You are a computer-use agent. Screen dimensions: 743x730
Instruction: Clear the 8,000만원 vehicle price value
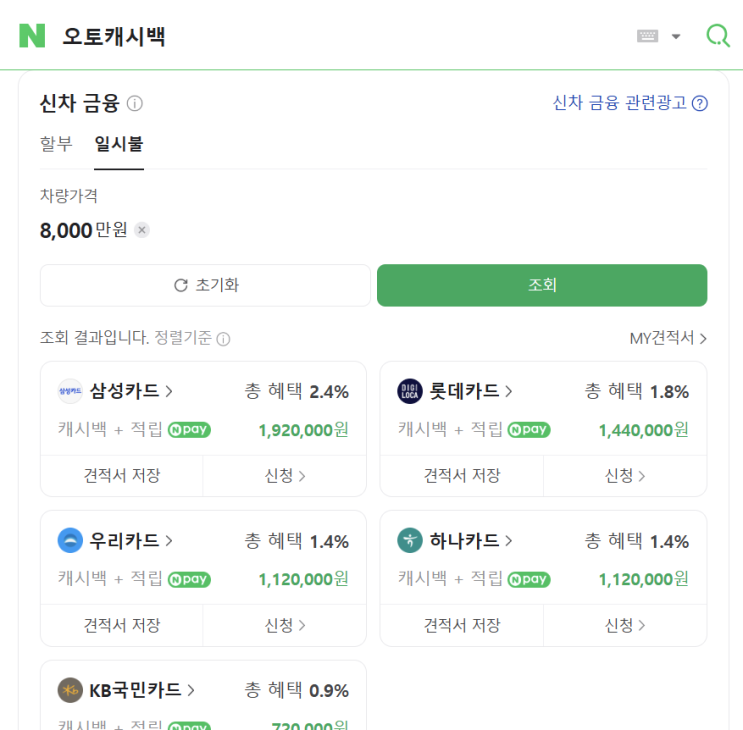point(142,230)
